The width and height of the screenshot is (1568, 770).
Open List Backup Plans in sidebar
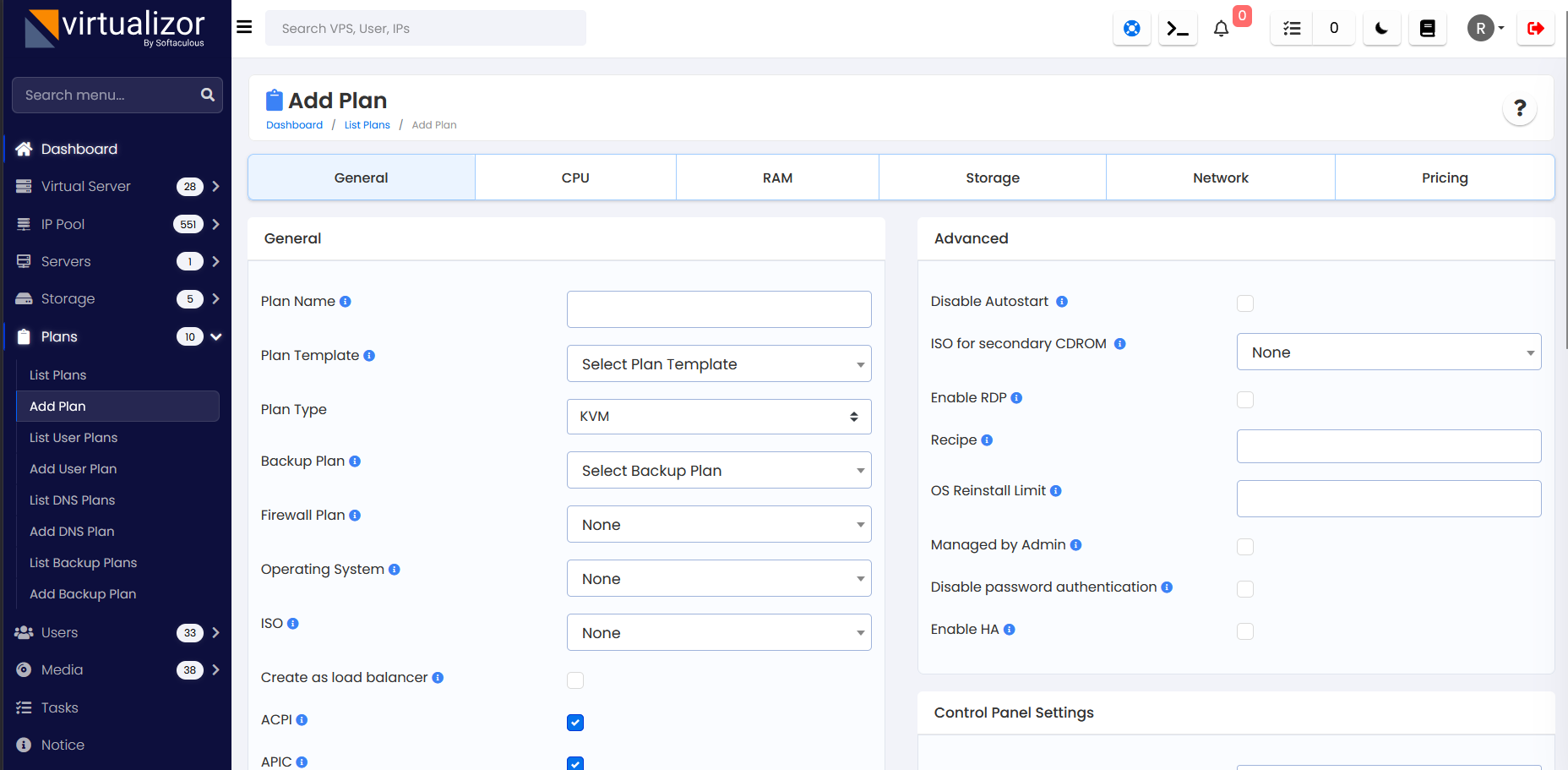click(x=83, y=563)
